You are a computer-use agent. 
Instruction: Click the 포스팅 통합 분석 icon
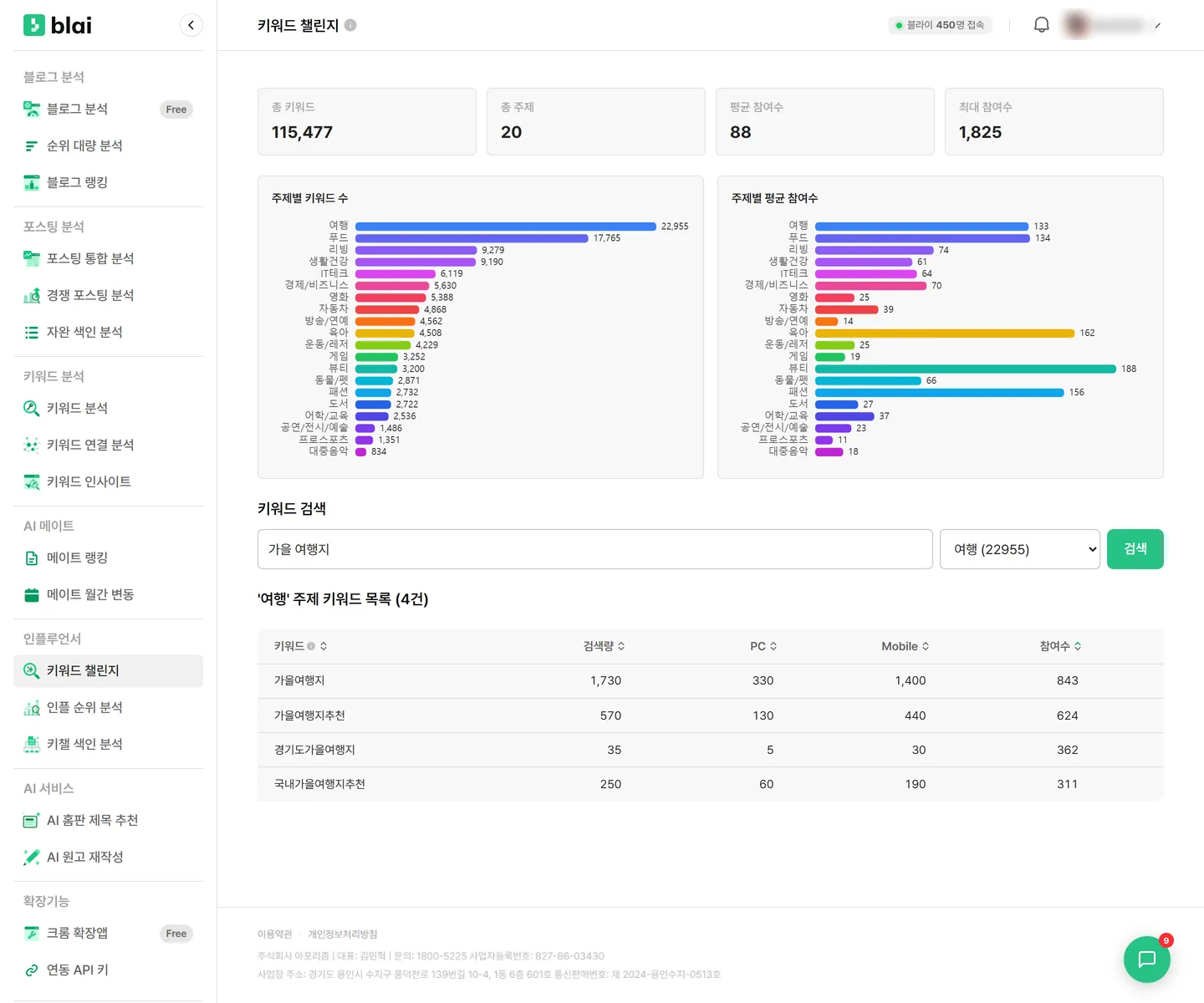coord(32,258)
